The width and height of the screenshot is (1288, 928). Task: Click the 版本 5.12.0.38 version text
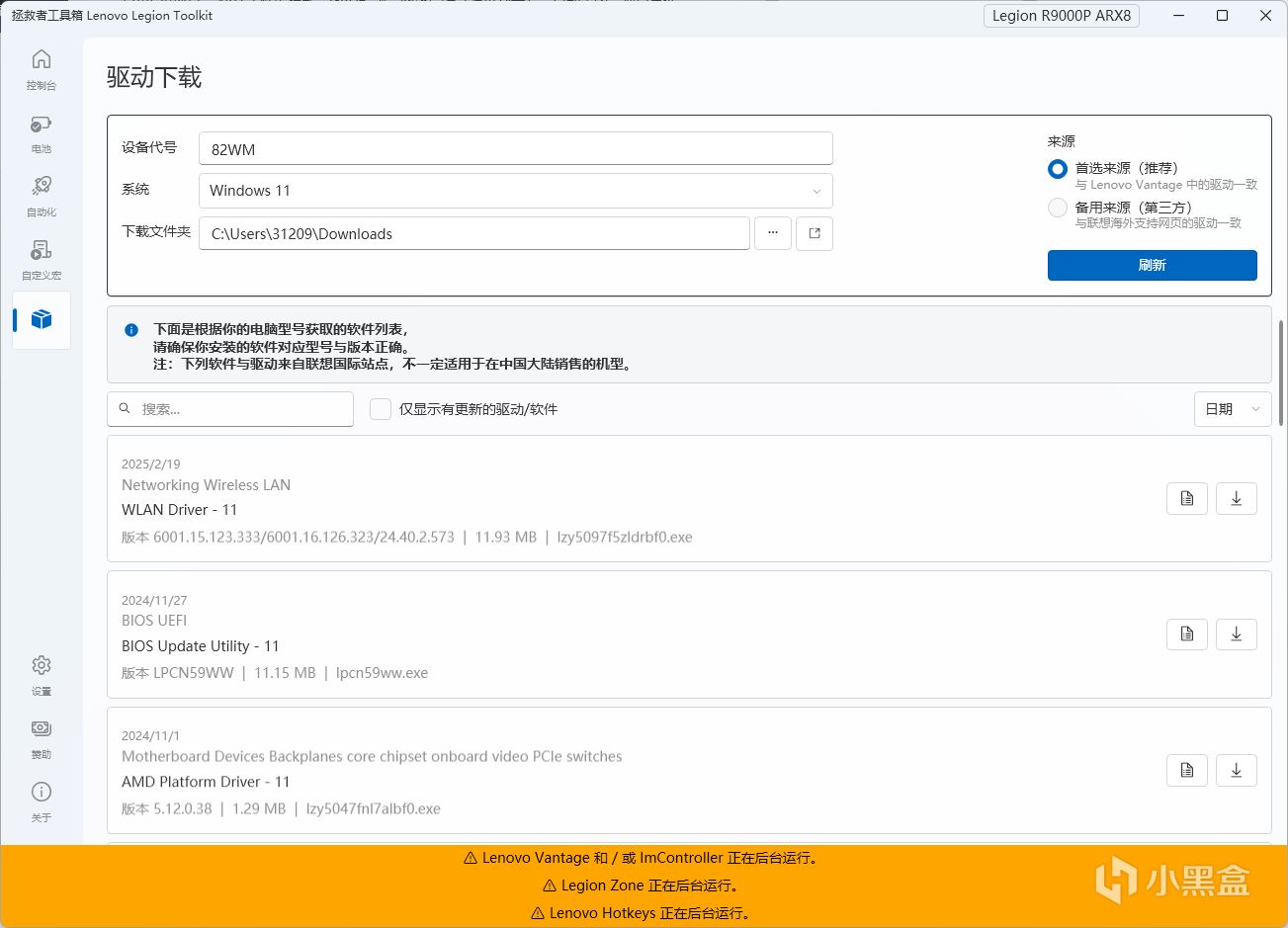[x=167, y=808]
